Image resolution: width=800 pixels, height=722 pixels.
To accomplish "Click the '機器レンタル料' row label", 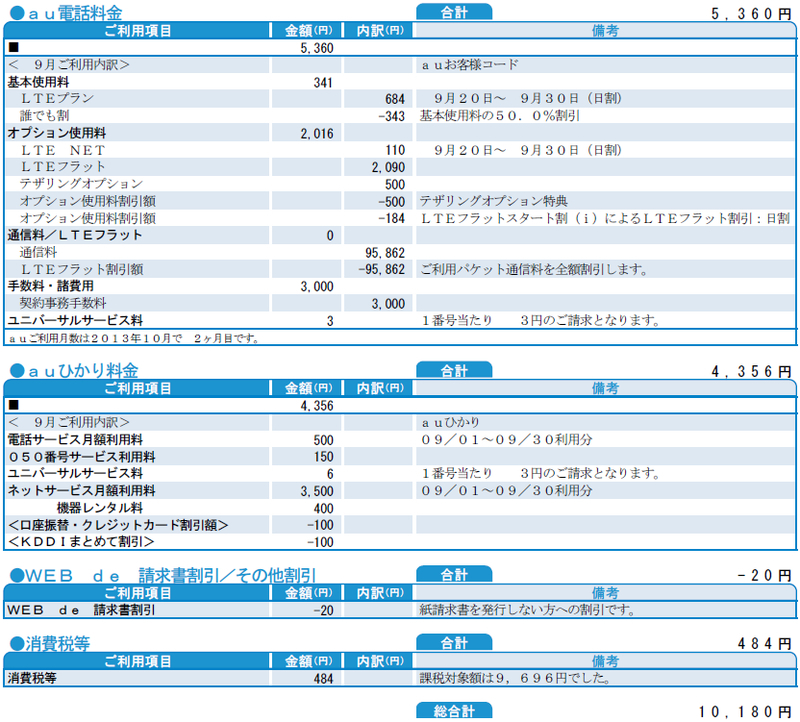I will 99,508.
